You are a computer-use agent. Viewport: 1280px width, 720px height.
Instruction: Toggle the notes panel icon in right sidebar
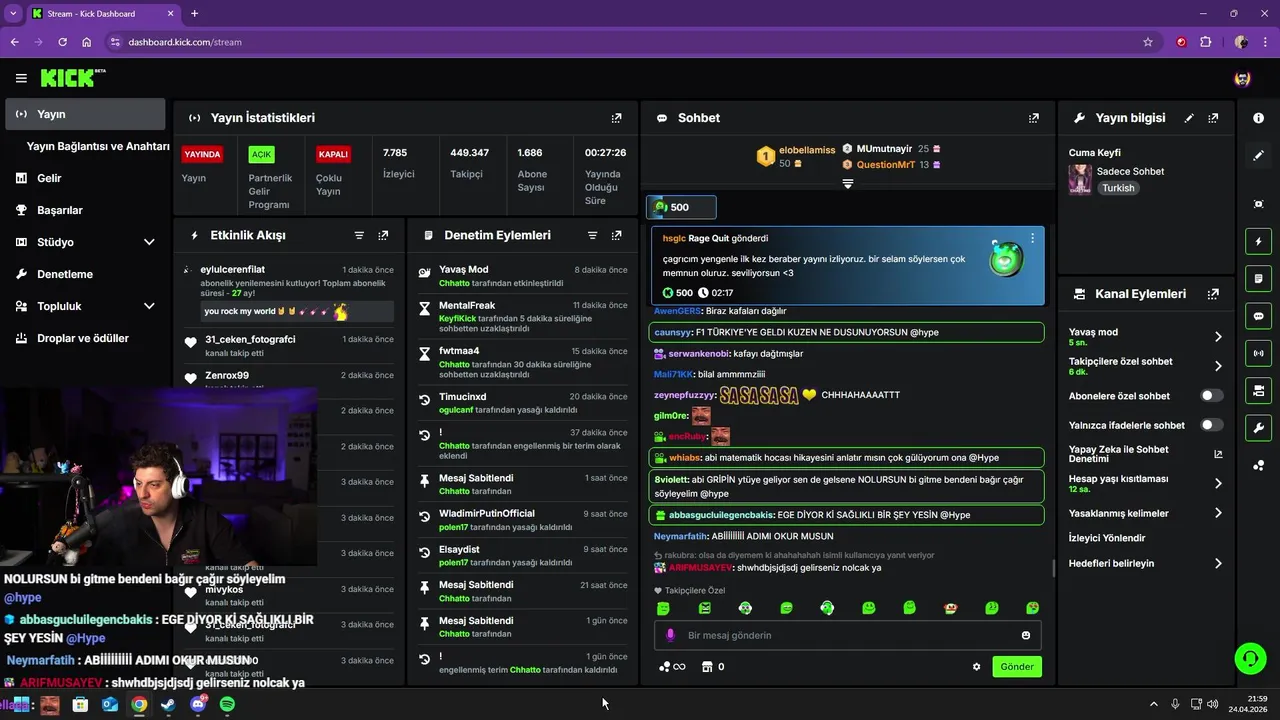pyautogui.click(x=1258, y=278)
